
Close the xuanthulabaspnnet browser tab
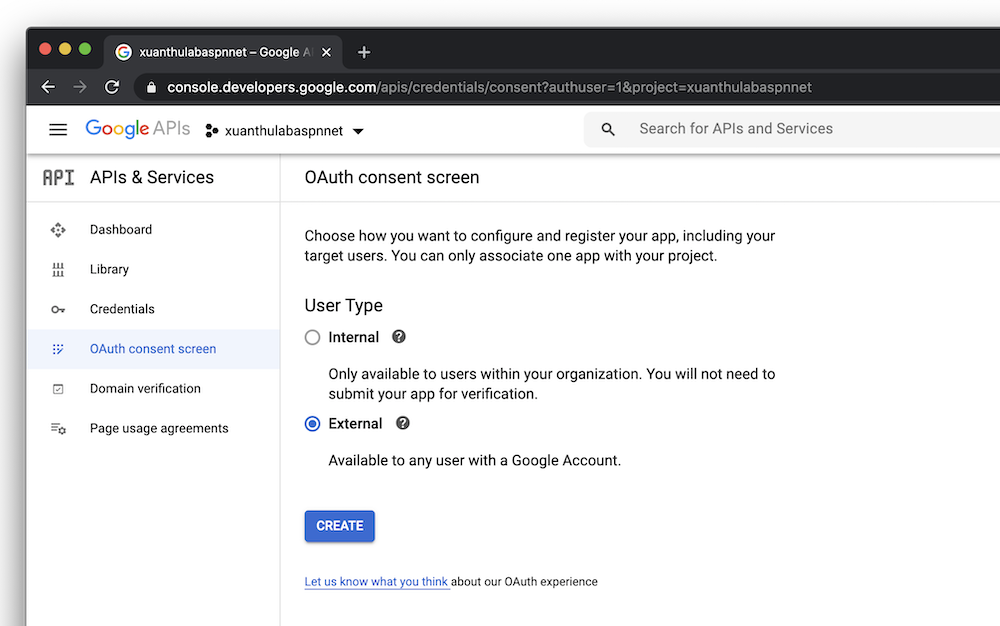tap(327, 52)
